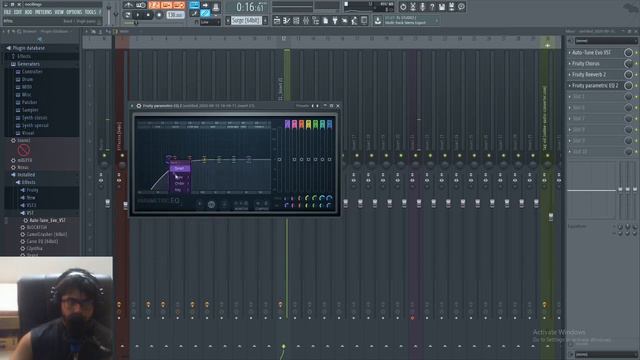
Task: Click the save icon in the top toolbar
Action: [441, 7]
